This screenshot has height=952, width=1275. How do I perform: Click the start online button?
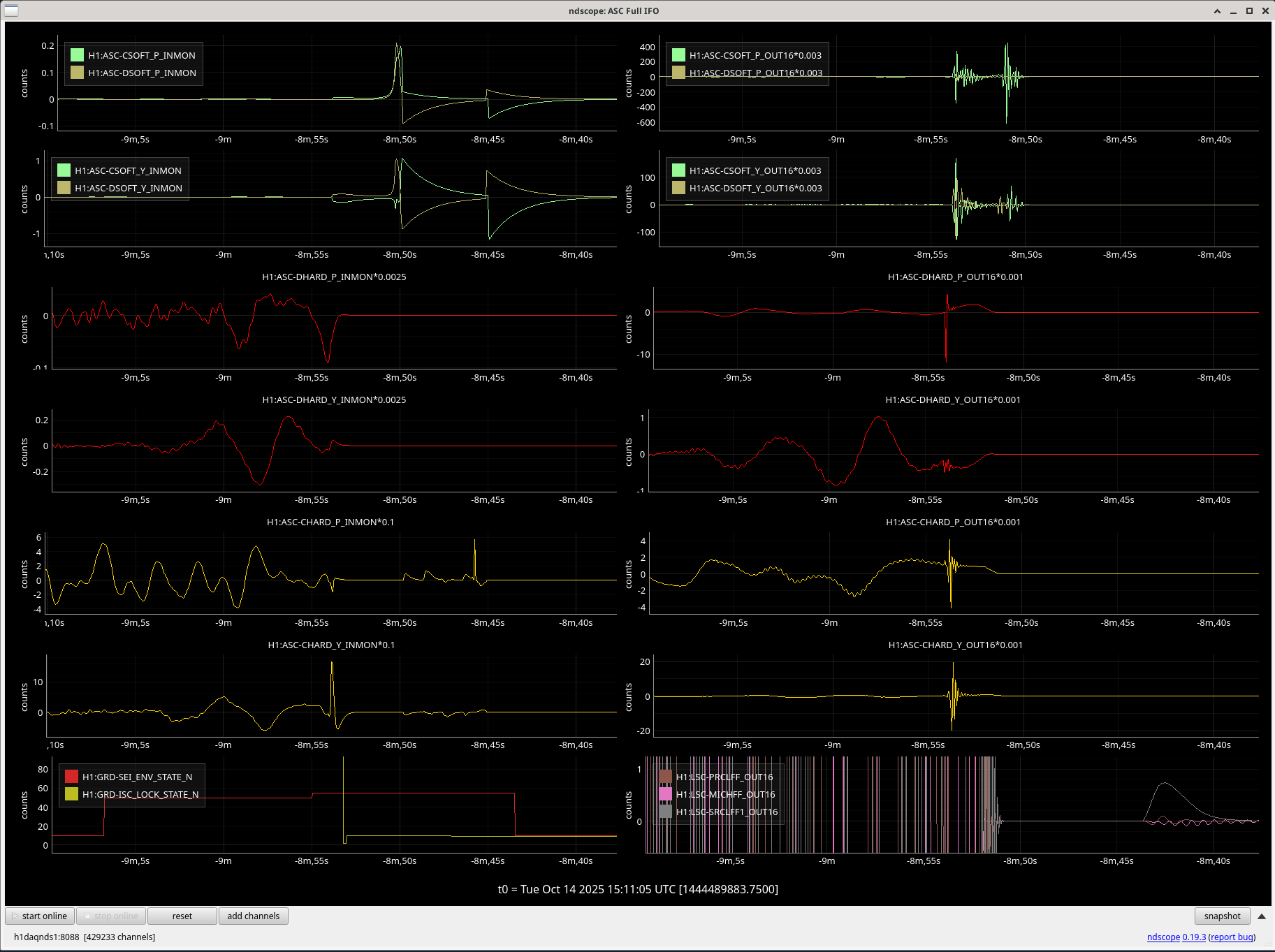click(40, 916)
